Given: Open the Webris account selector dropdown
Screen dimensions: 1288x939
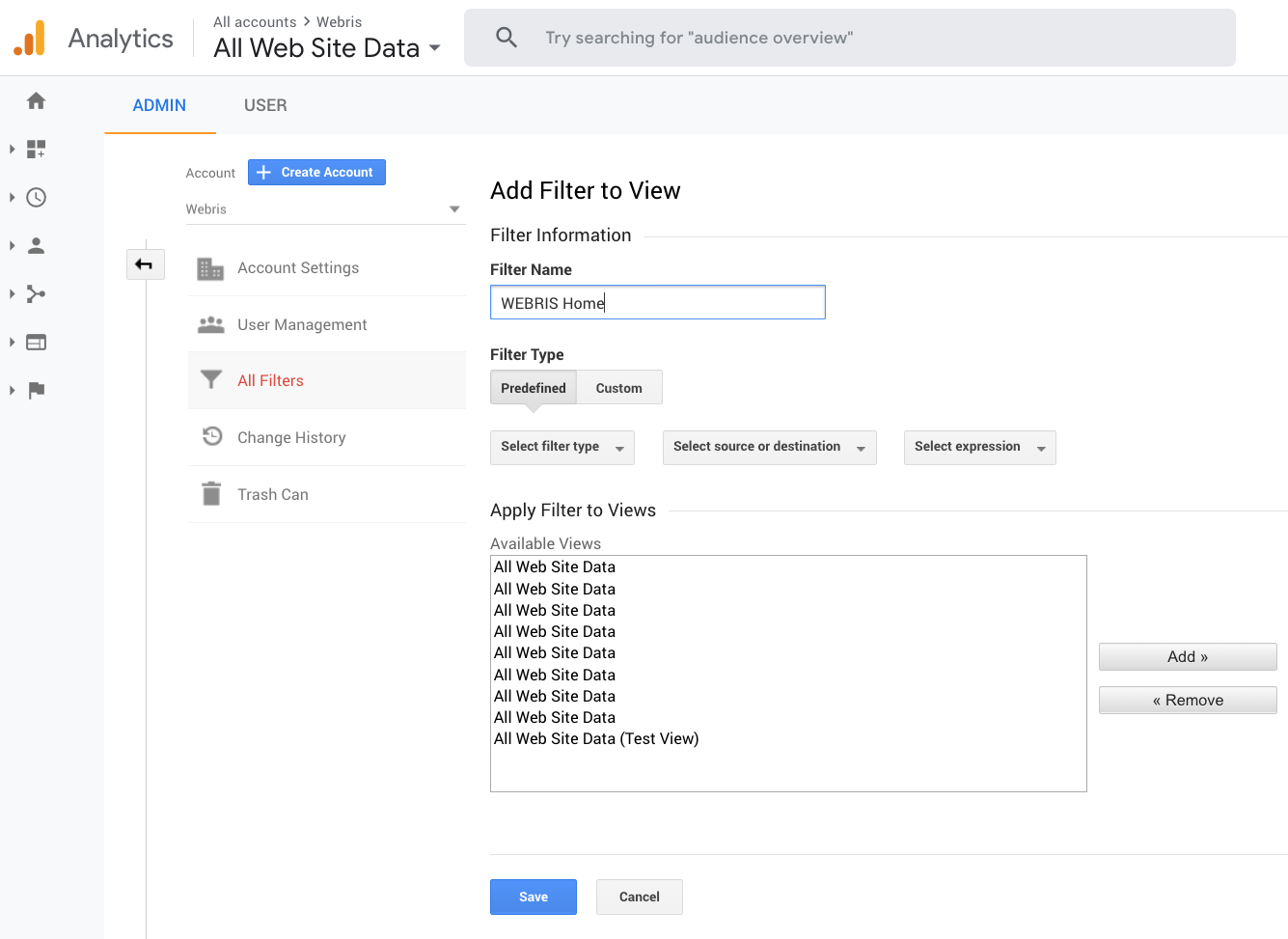Looking at the screenshot, I should click(323, 209).
